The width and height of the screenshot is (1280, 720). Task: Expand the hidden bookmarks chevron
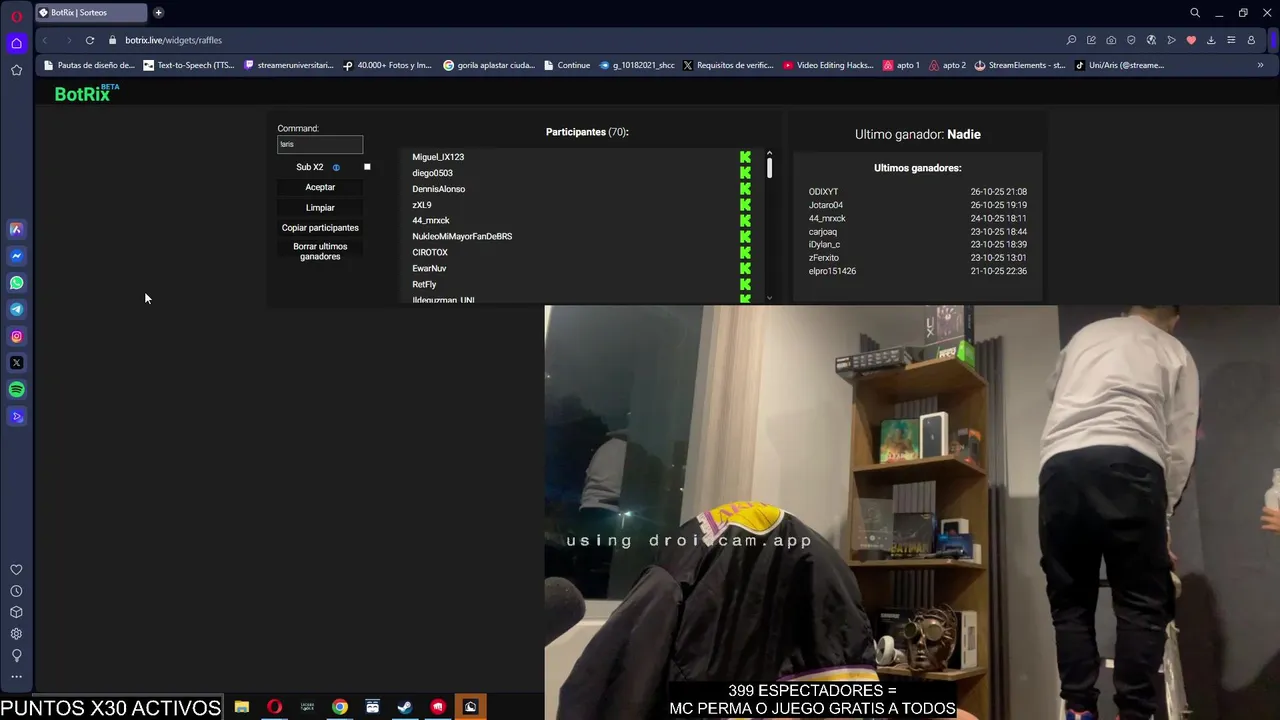1260,65
